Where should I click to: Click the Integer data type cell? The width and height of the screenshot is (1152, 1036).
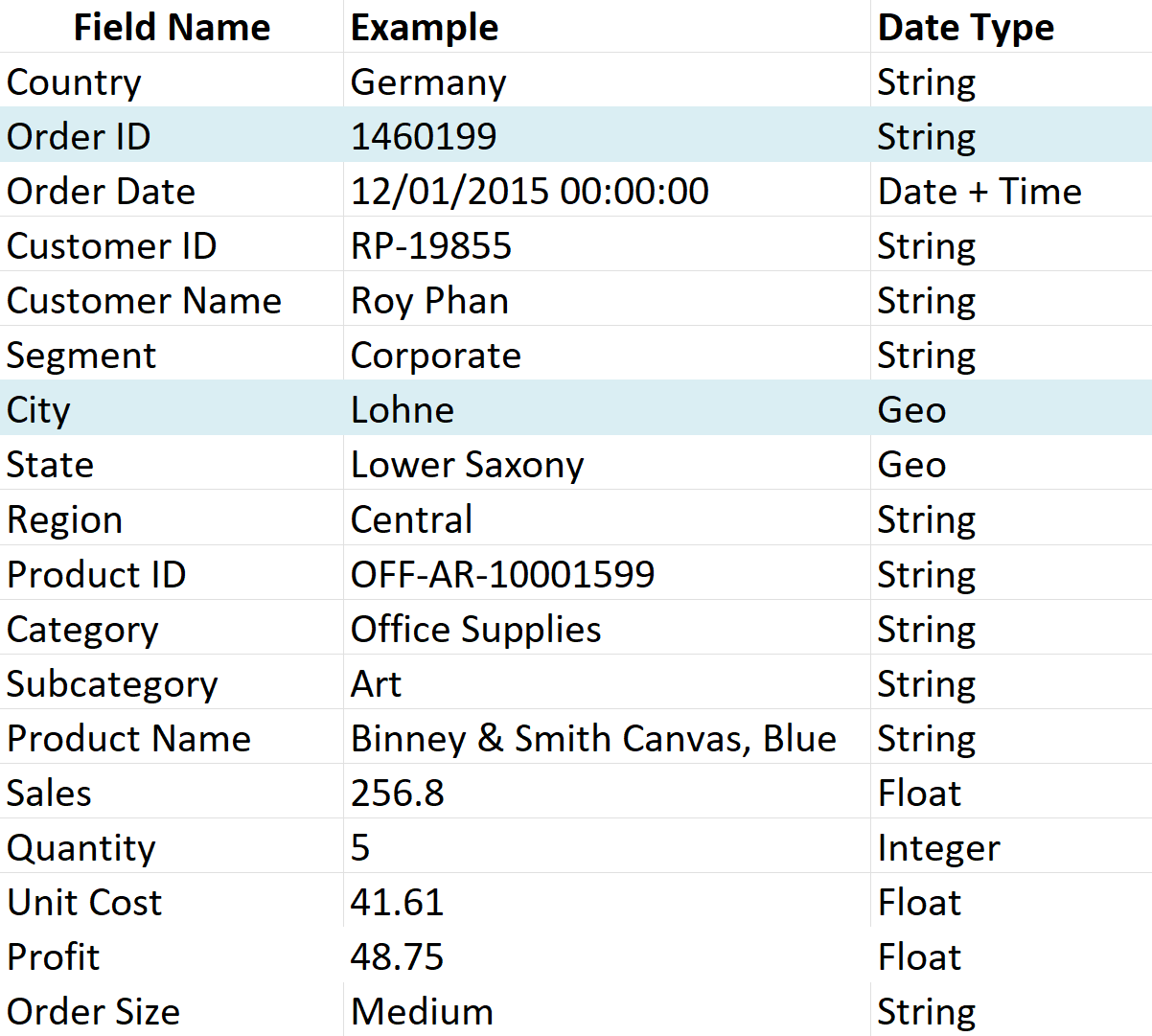[x=938, y=847]
